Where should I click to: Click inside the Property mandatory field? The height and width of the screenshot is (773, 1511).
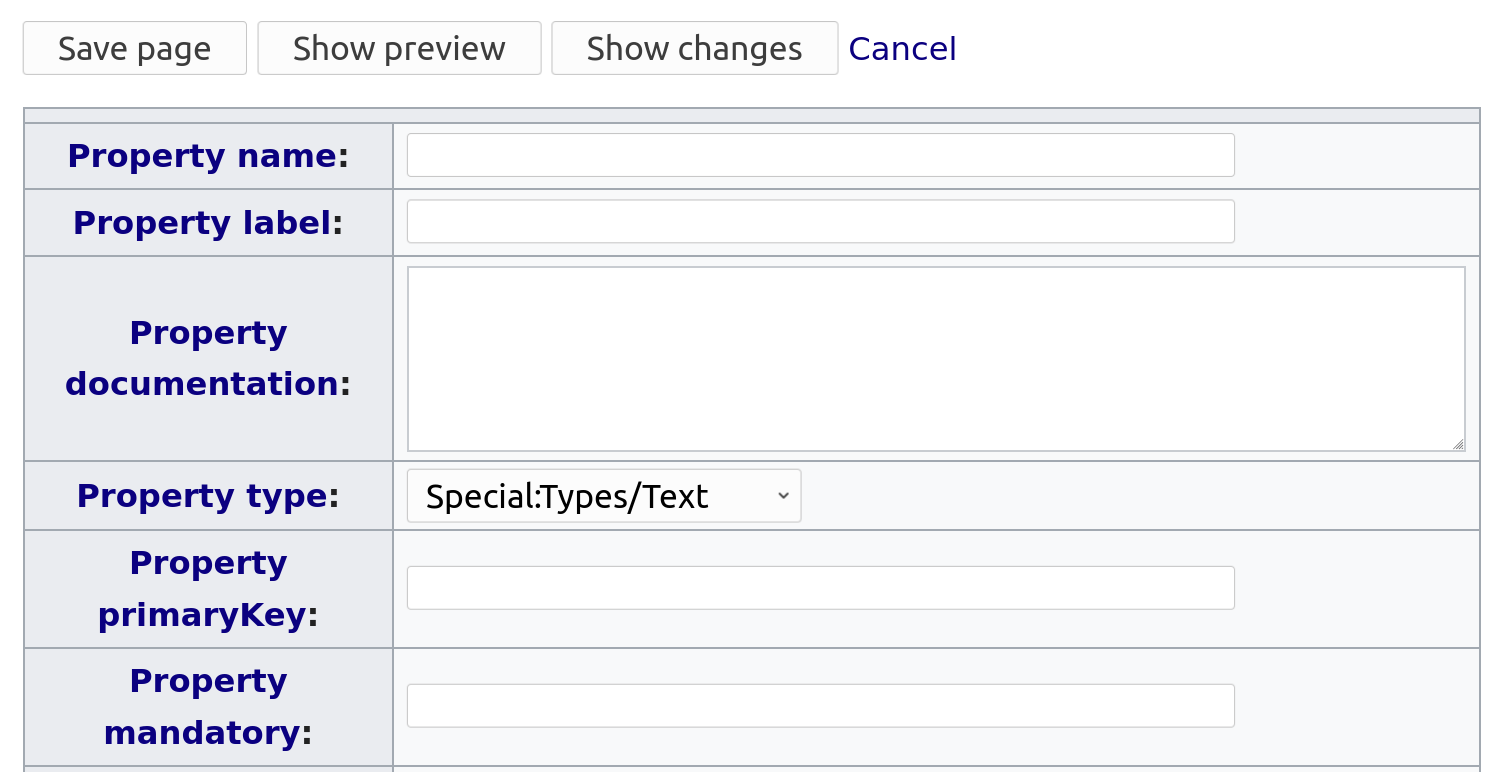click(818, 705)
